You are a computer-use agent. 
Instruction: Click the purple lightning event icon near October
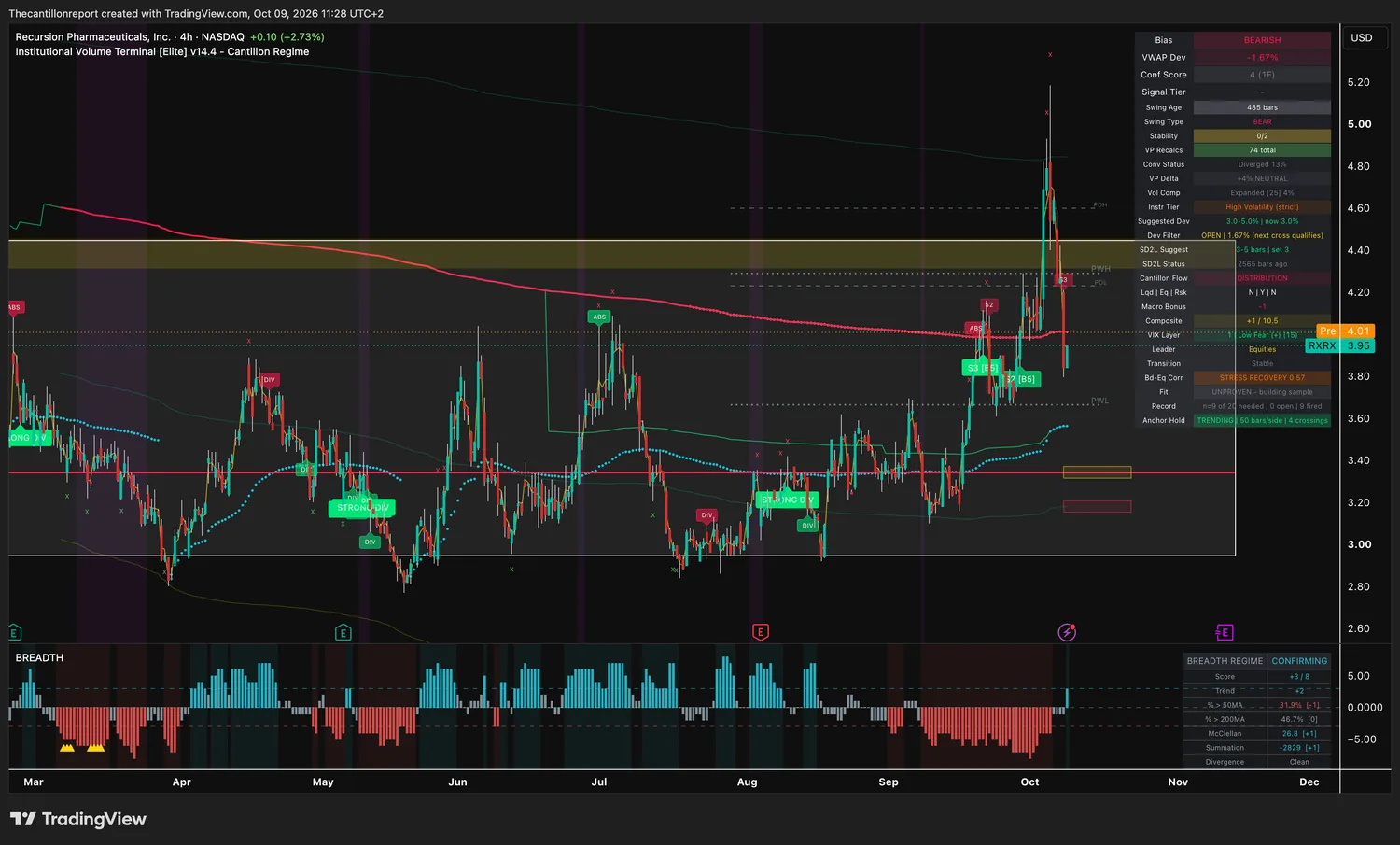click(x=1067, y=632)
